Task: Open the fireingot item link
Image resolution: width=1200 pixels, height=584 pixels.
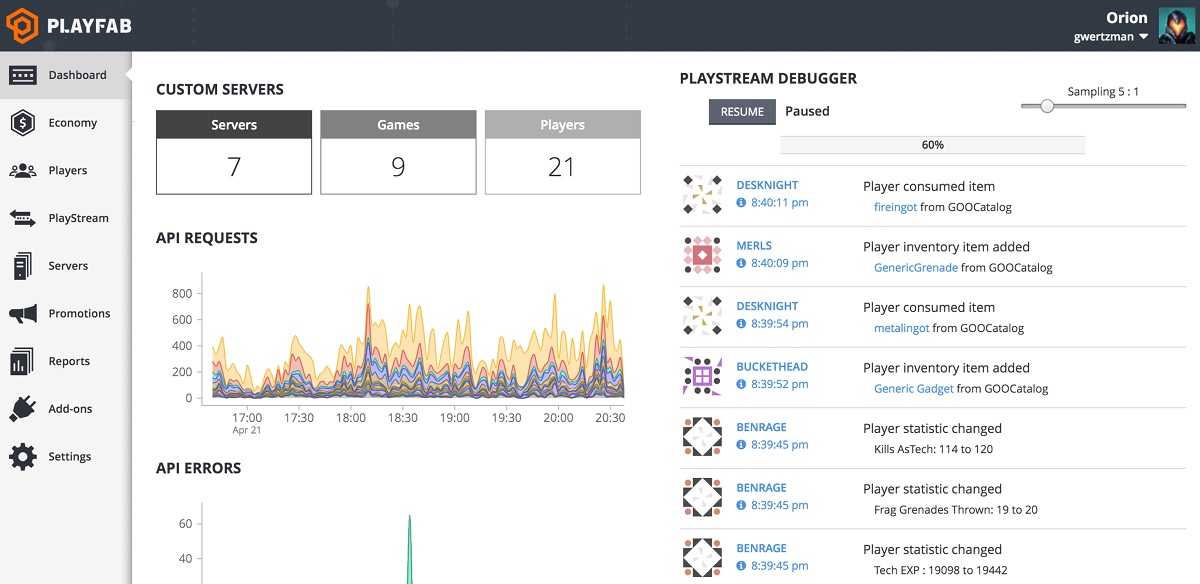Action: pos(896,207)
